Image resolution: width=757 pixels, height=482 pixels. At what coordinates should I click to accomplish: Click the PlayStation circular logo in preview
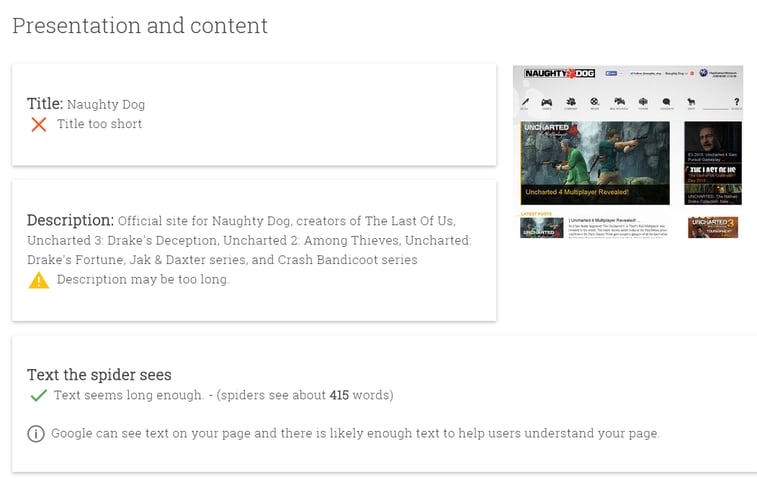(x=703, y=73)
